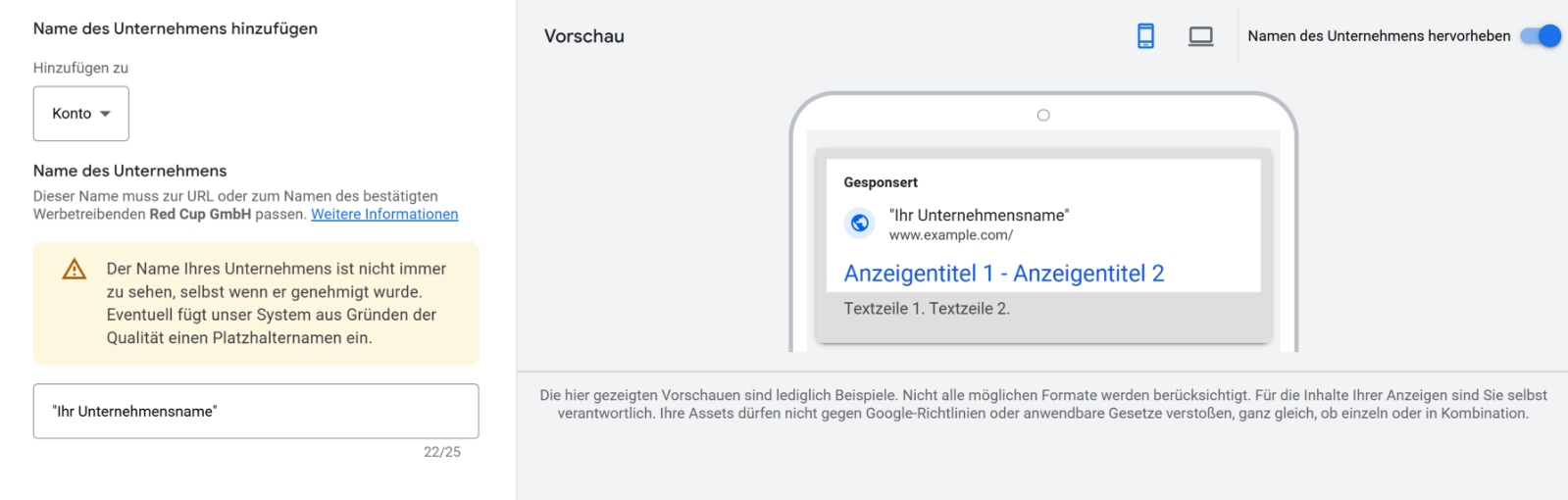Click the 22/25 character counter
This screenshot has height=500, width=1568.
click(442, 452)
